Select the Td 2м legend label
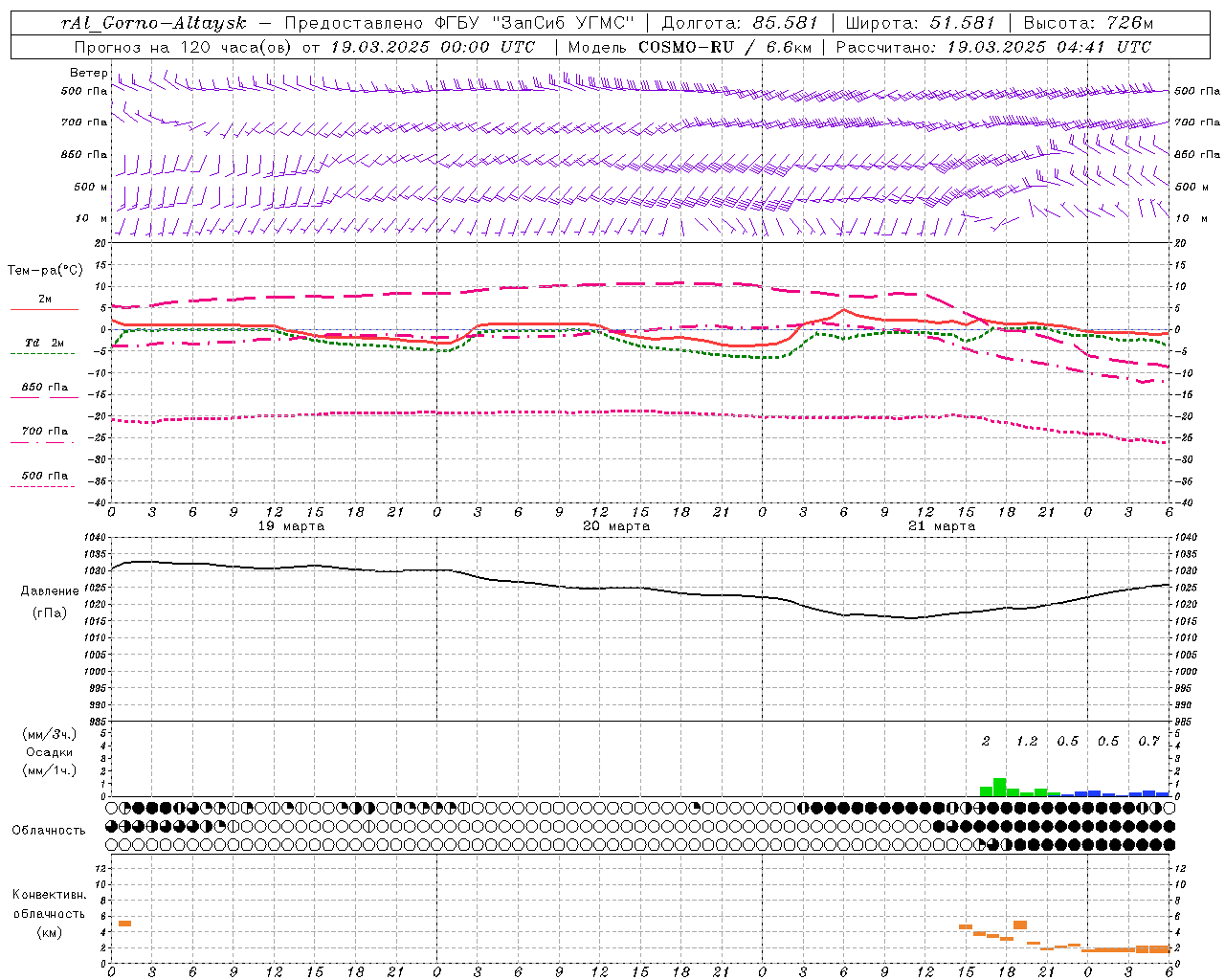The image size is (1225, 980). point(45,343)
